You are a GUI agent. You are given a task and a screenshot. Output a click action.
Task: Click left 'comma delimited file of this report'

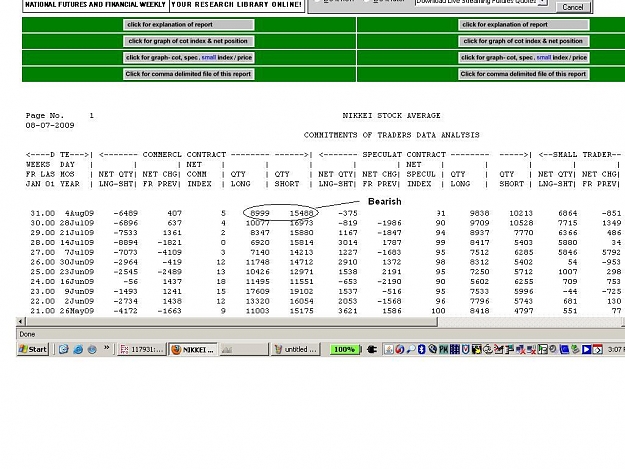click(x=189, y=74)
